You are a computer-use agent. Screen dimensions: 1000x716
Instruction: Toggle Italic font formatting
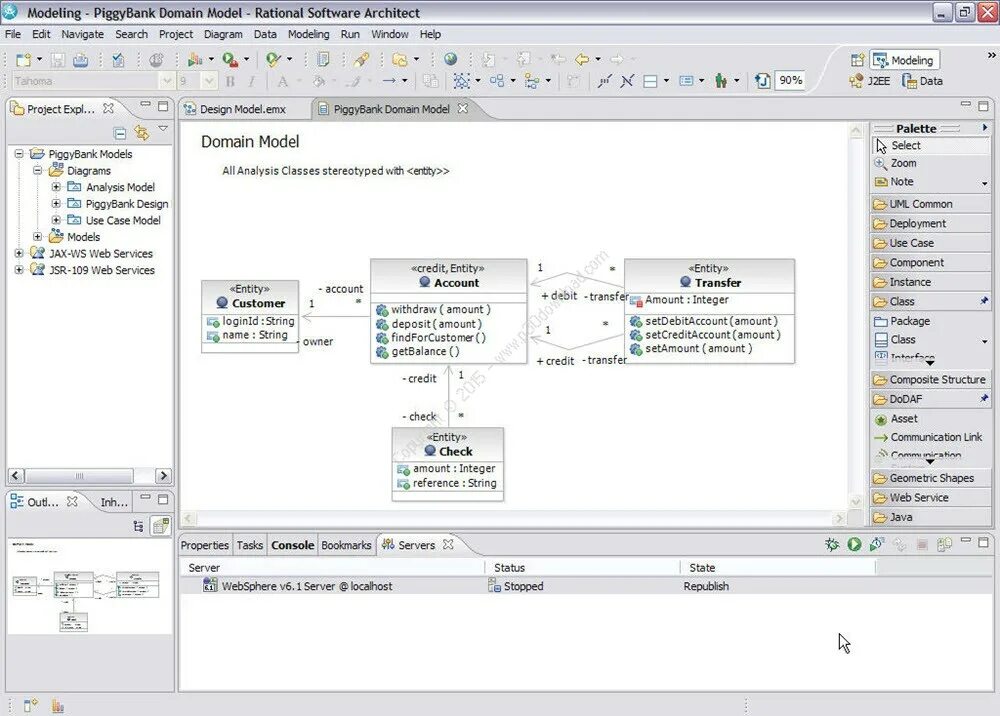(252, 81)
